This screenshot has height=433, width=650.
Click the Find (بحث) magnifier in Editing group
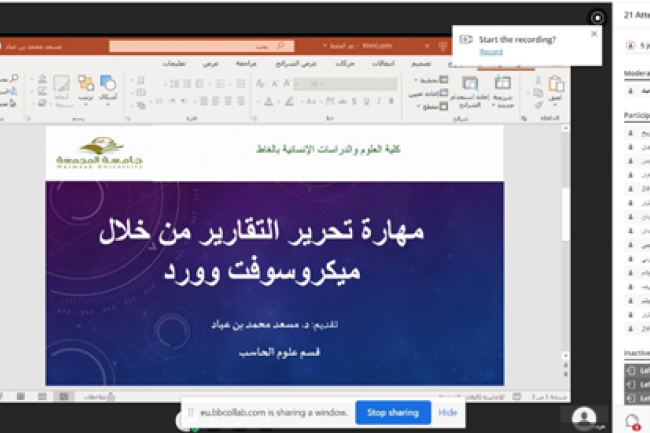pyautogui.click(x=15, y=78)
